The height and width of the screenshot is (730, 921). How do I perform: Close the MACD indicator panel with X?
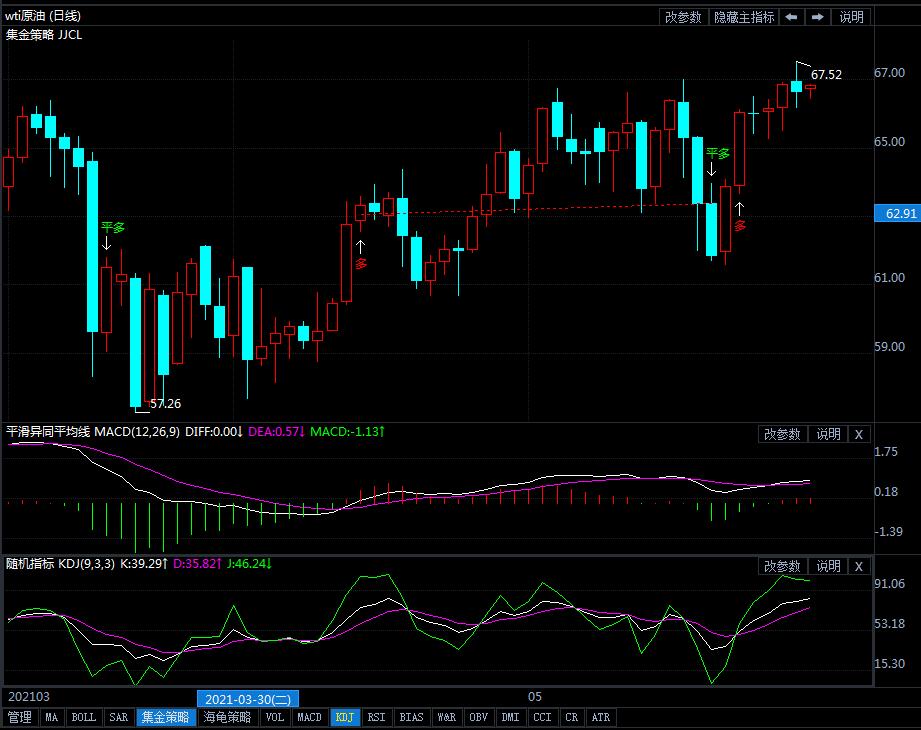859,434
